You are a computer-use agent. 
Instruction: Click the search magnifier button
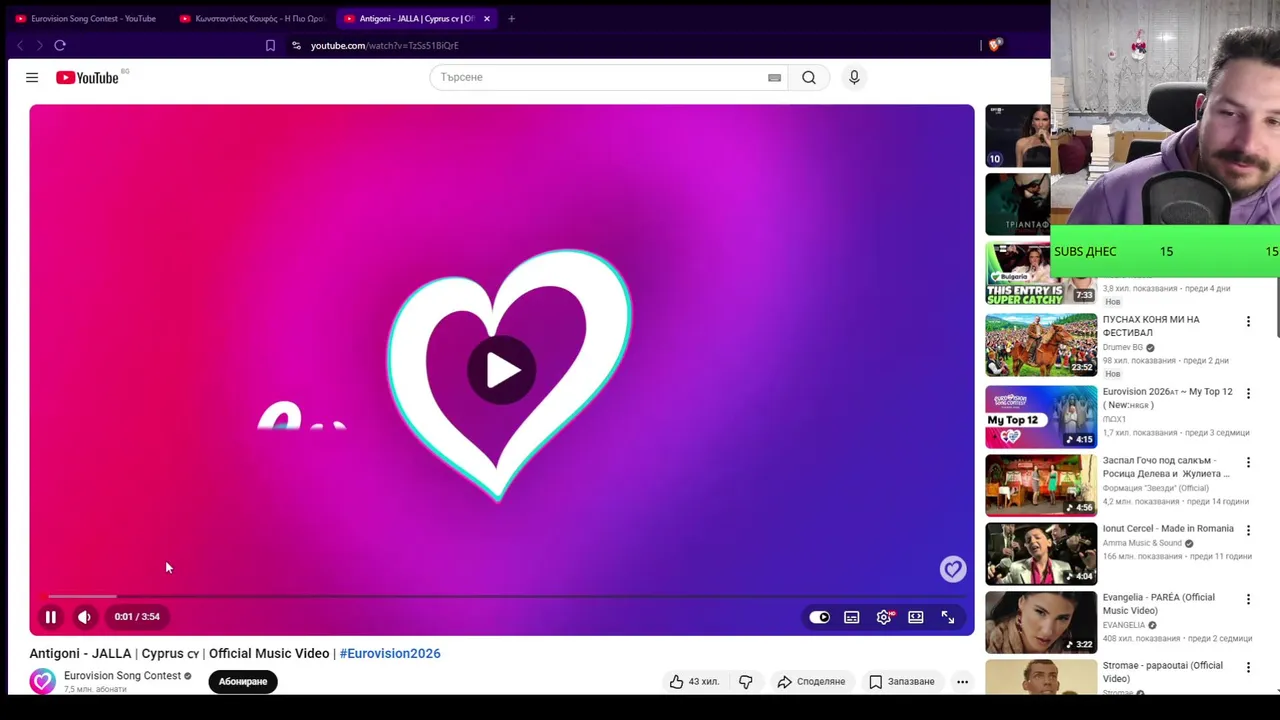tap(809, 77)
